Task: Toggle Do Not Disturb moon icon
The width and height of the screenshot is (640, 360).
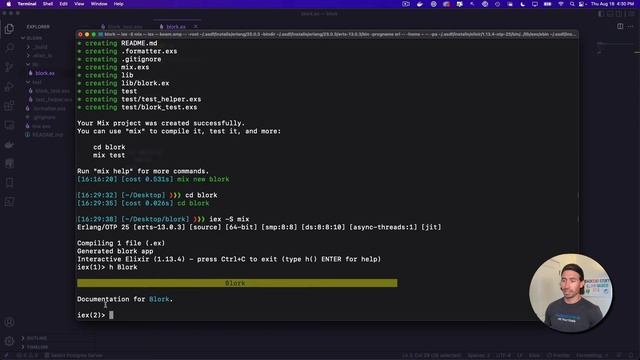Action: 522,4
